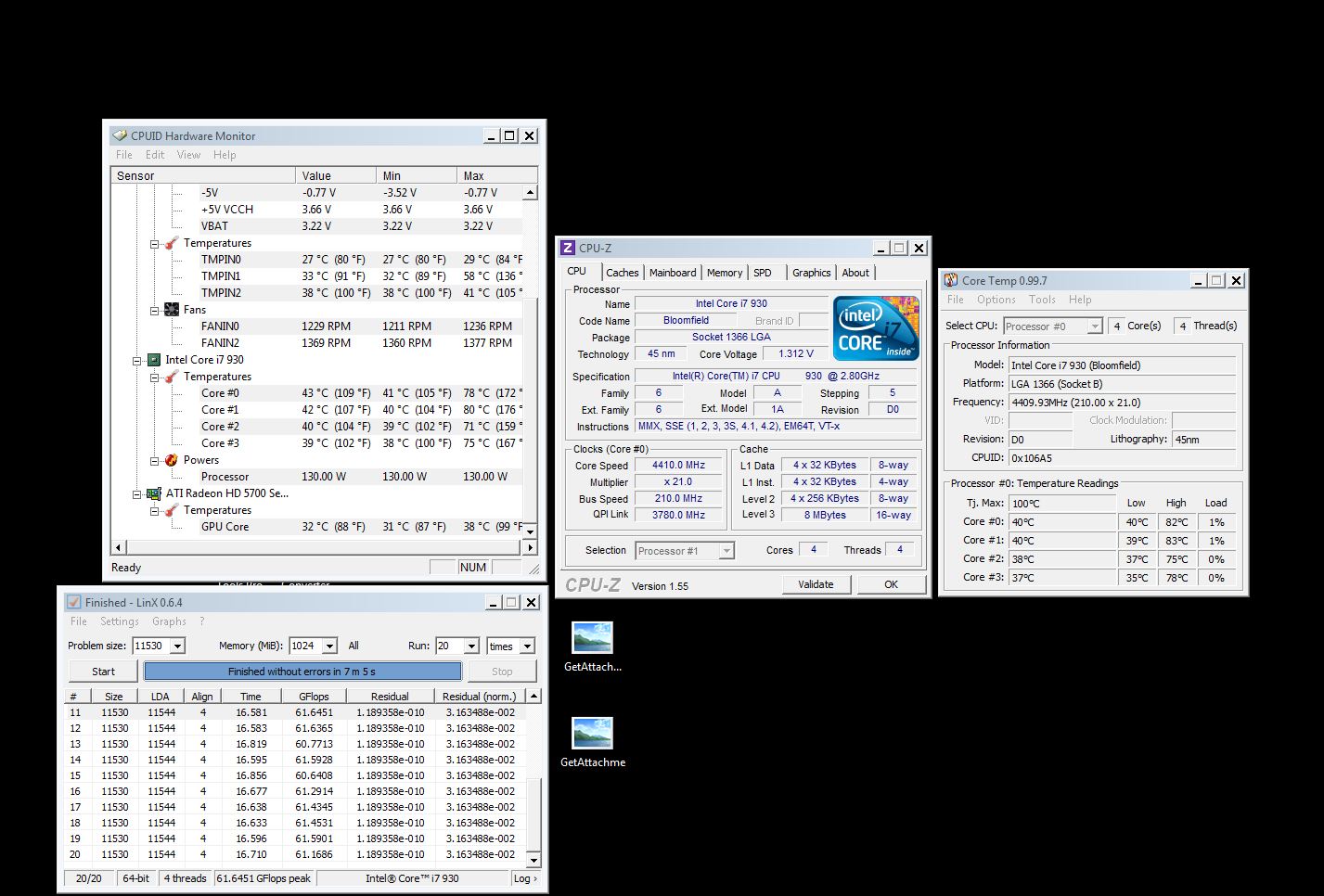Click the Stop button in LinX
Screen dimensions: 1324x896
coord(502,672)
